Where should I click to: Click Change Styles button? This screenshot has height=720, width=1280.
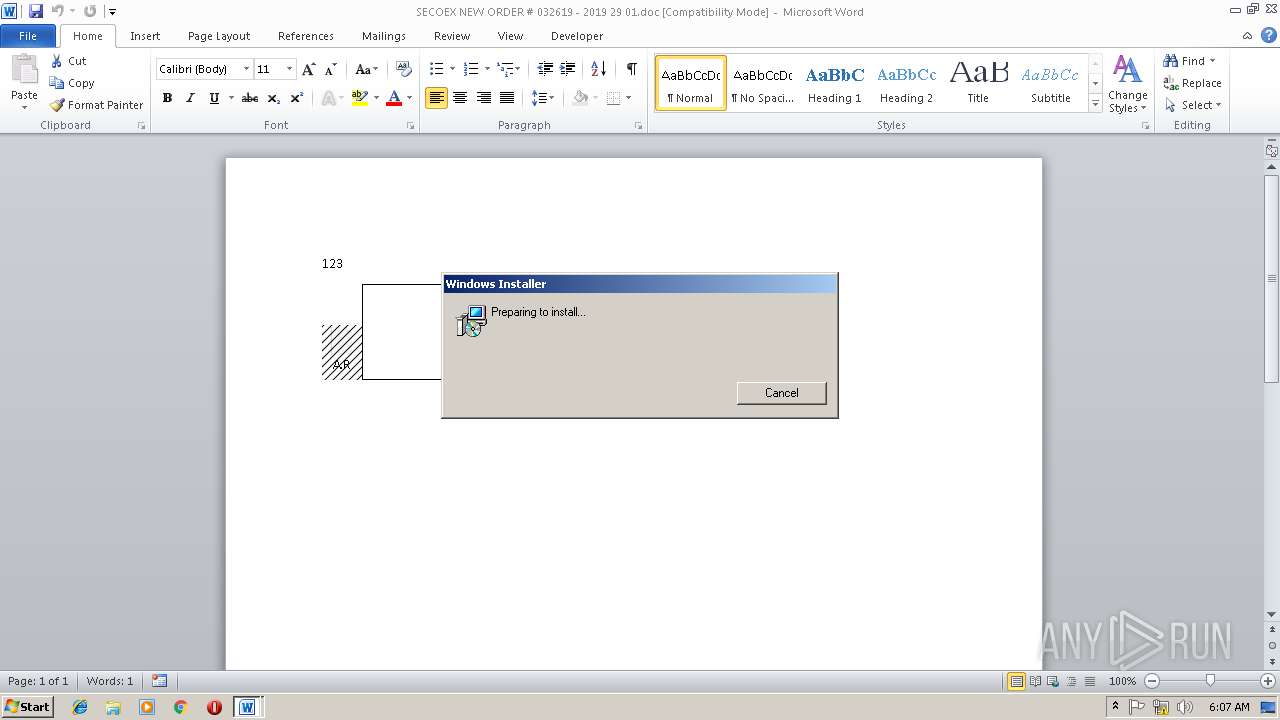click(x=1127, y=84)
